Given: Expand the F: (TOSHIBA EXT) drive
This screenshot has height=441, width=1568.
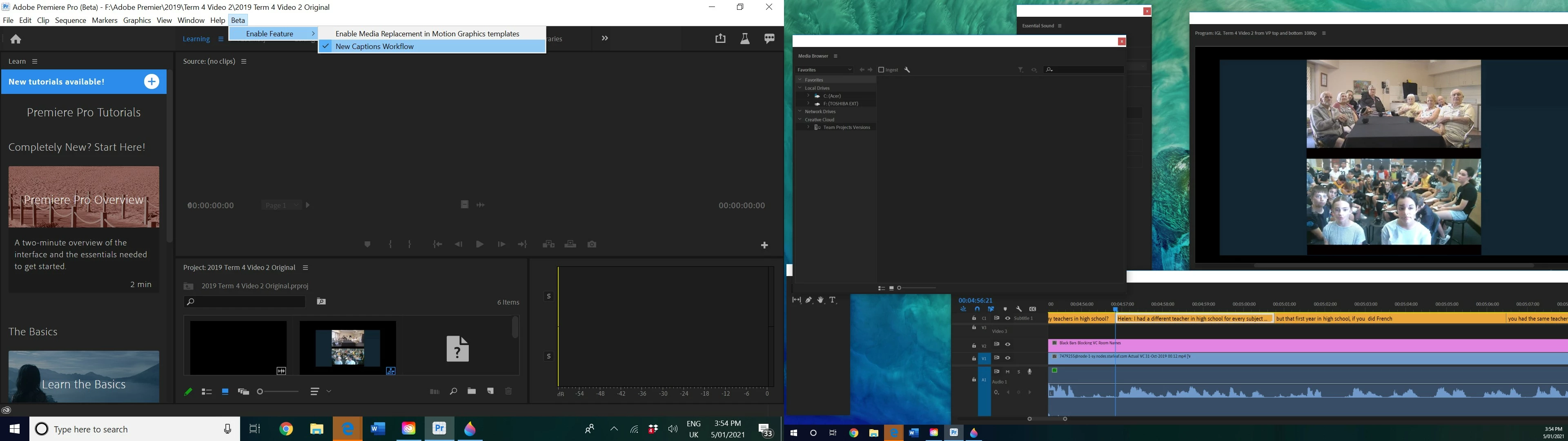Looking at the screenshot, I should 808,104.
